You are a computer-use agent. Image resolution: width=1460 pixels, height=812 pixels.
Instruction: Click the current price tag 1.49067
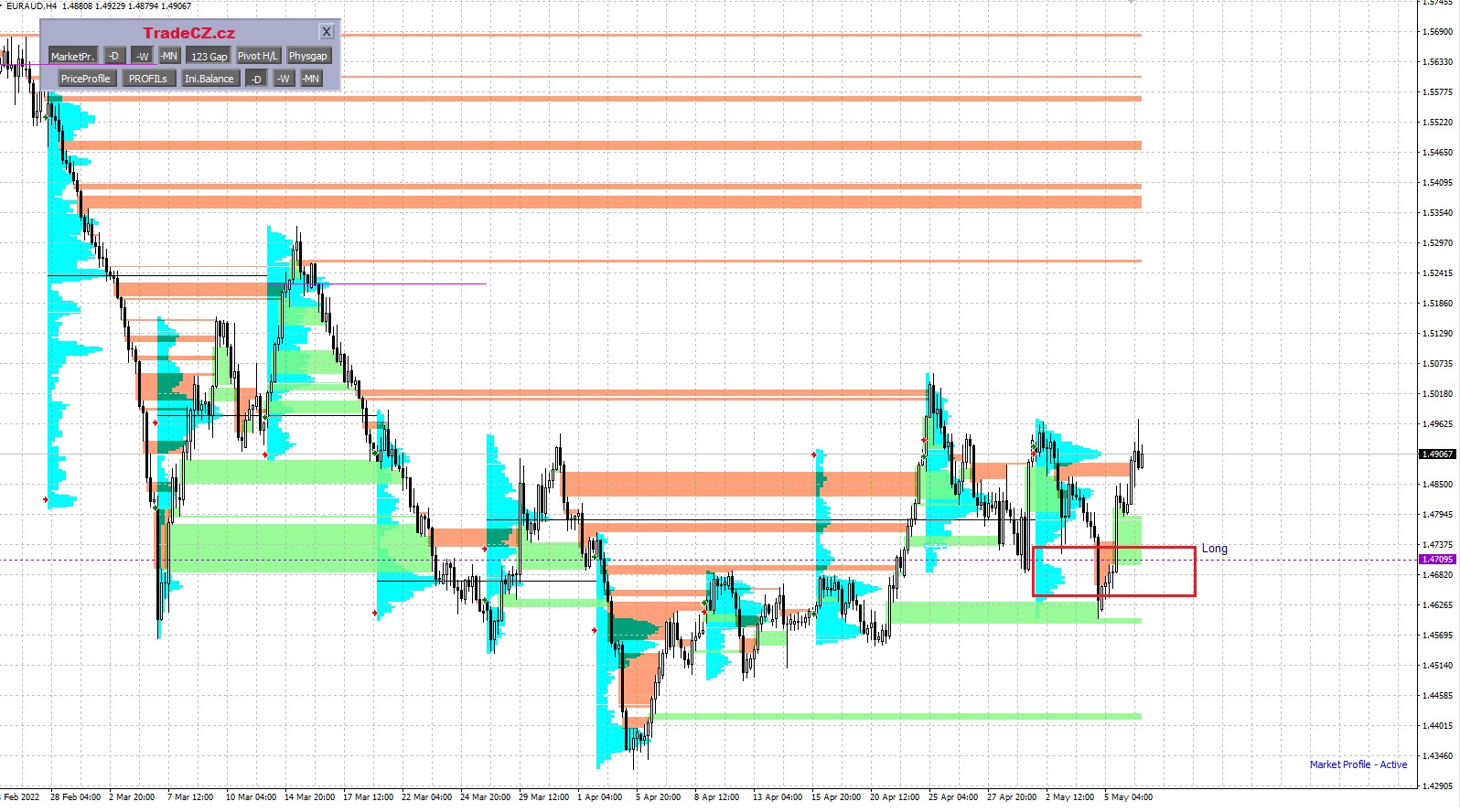point(1436,454)
